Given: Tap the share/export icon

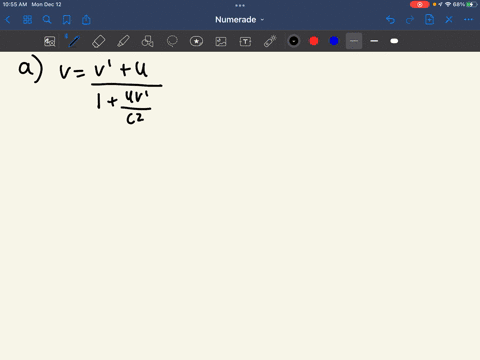Looking at the screenshot, I should pos(86,20).
